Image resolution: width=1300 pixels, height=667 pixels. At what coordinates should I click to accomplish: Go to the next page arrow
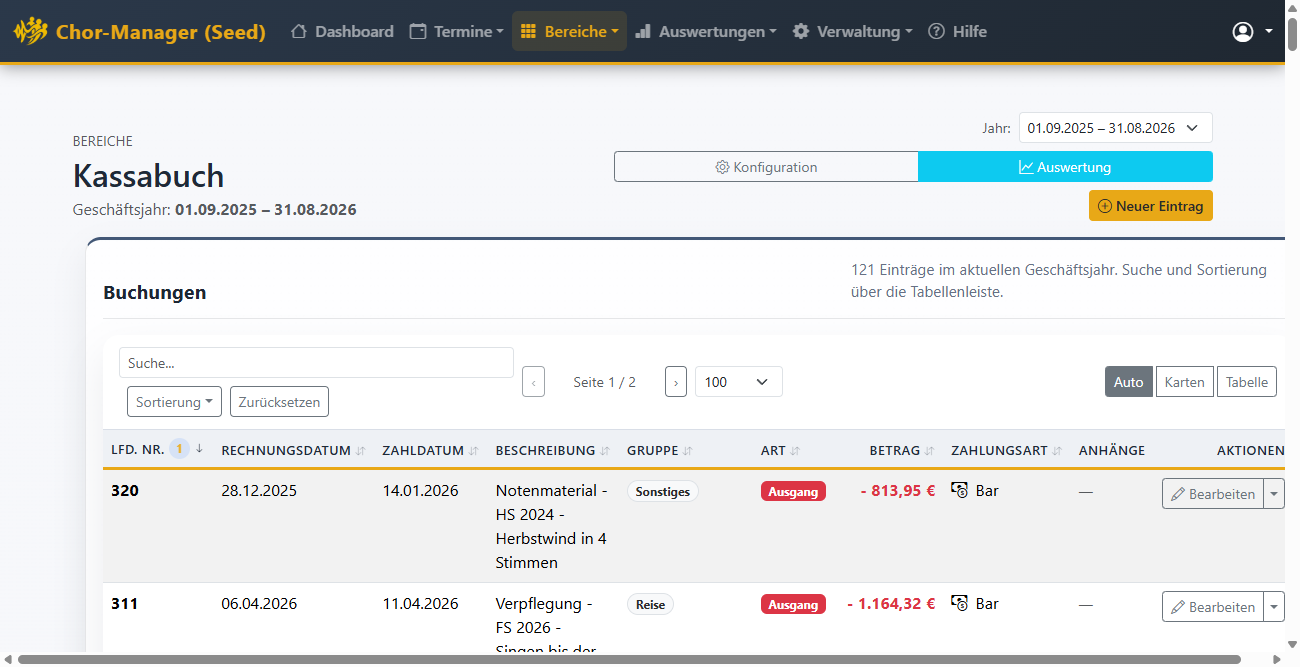(676, 382)
